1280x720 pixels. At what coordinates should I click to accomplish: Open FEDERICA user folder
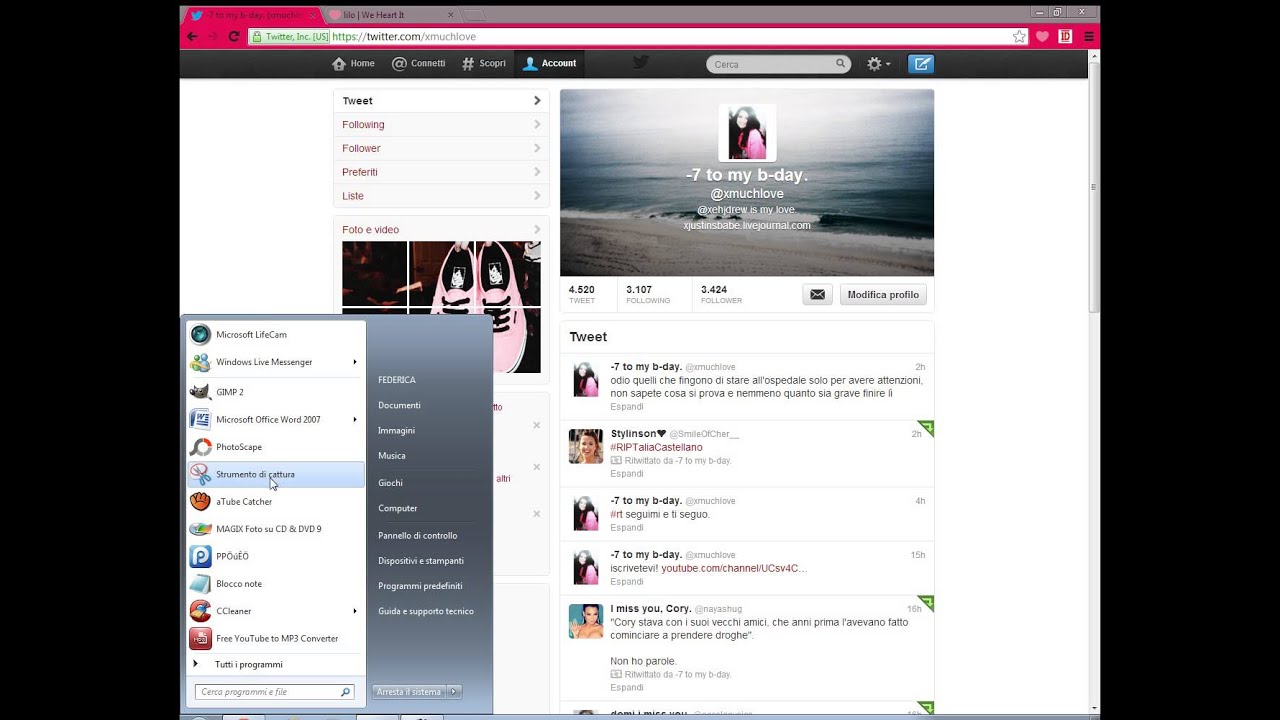(x=397, y=380)
